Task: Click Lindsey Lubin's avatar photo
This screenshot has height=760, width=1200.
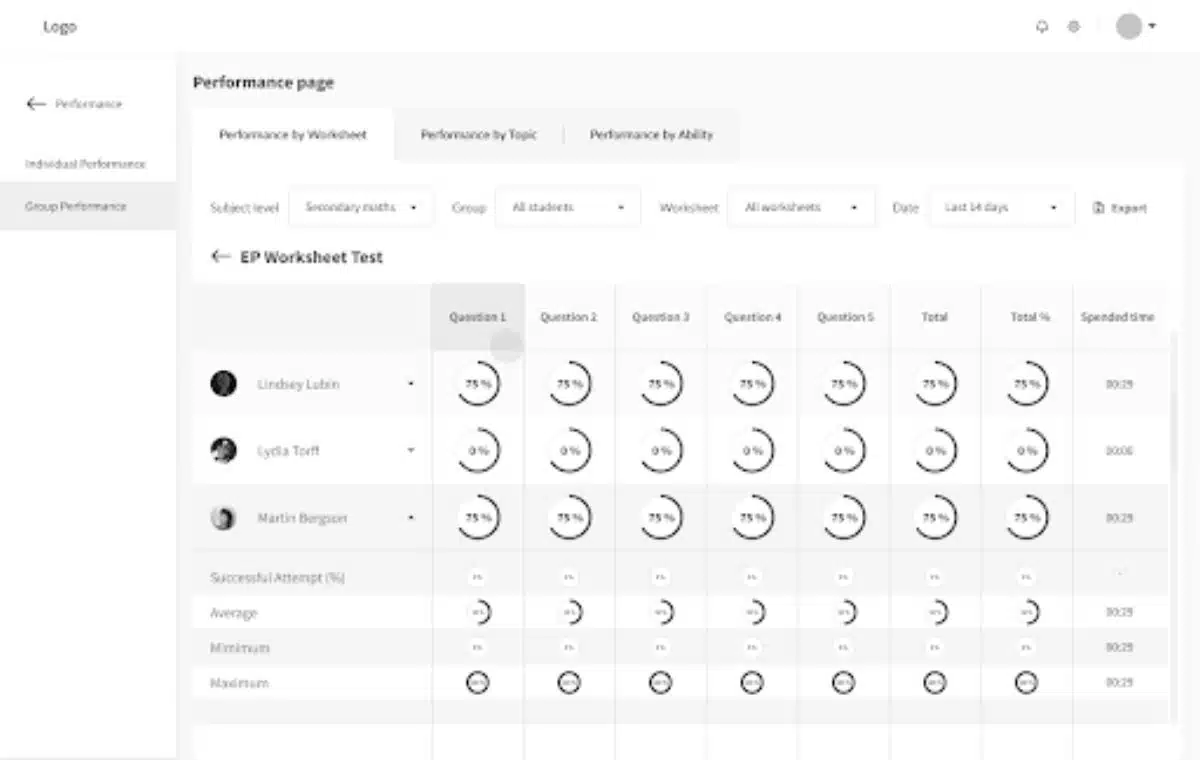Action: [224, 384]
